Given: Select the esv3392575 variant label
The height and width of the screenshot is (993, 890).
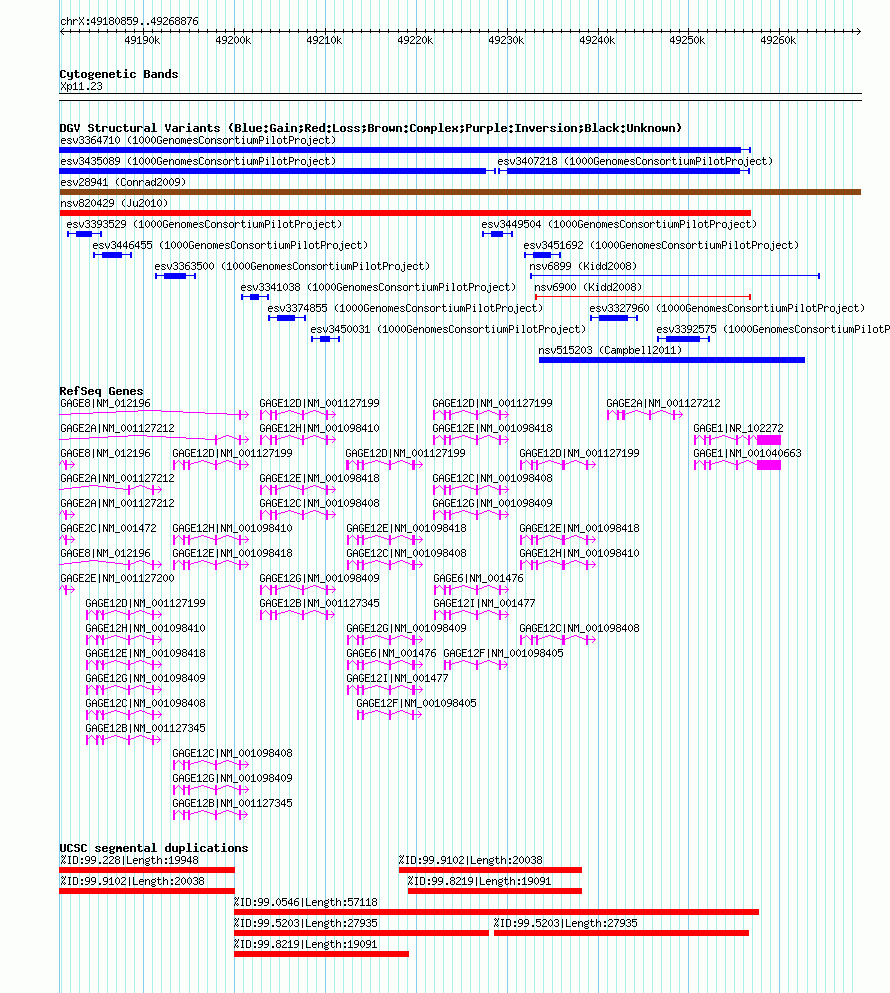Looking at the screenshot, I should coord(773,329).
